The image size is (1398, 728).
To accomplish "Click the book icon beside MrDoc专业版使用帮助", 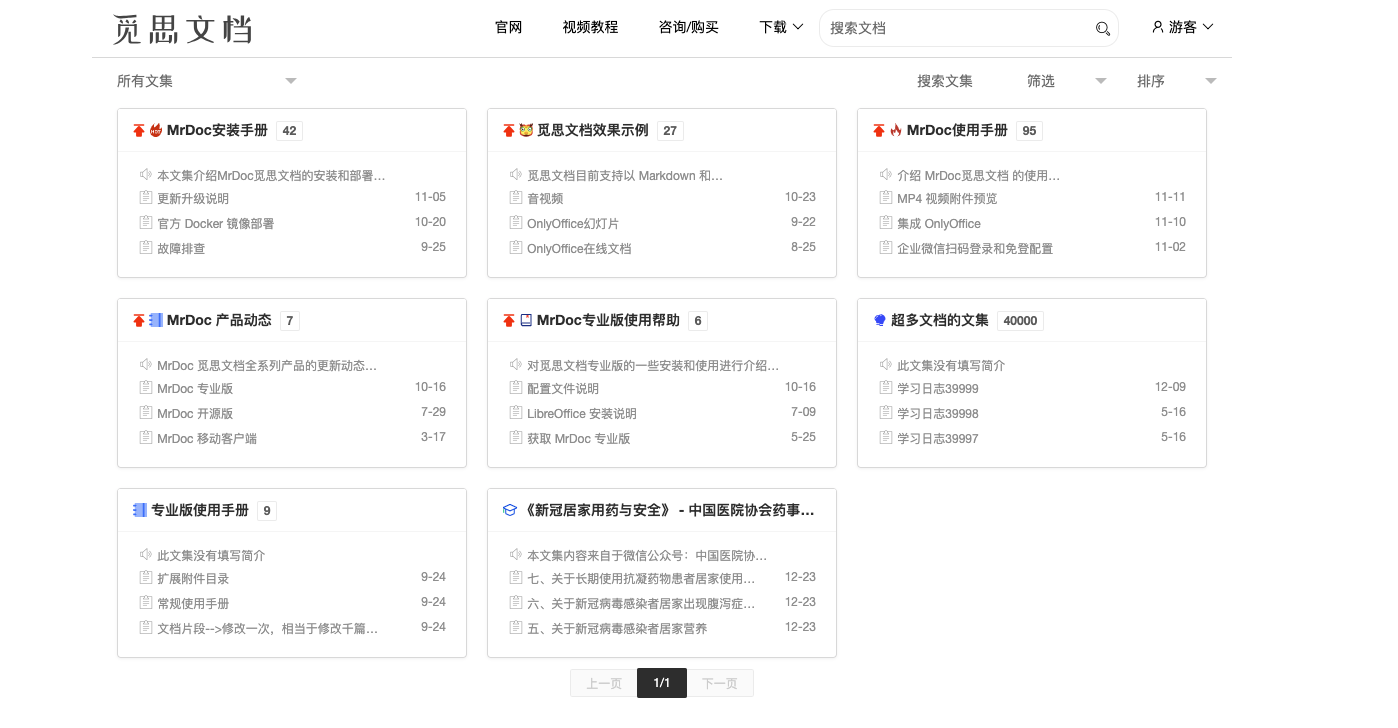I will (526, 320).
